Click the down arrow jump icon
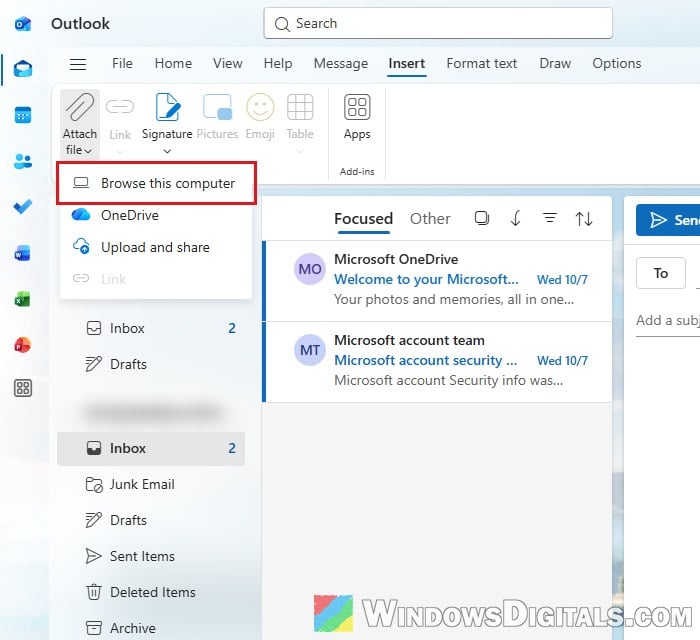The width and height of the screenshot is (700, 640). pyautogui.click(x=516, y=218)
